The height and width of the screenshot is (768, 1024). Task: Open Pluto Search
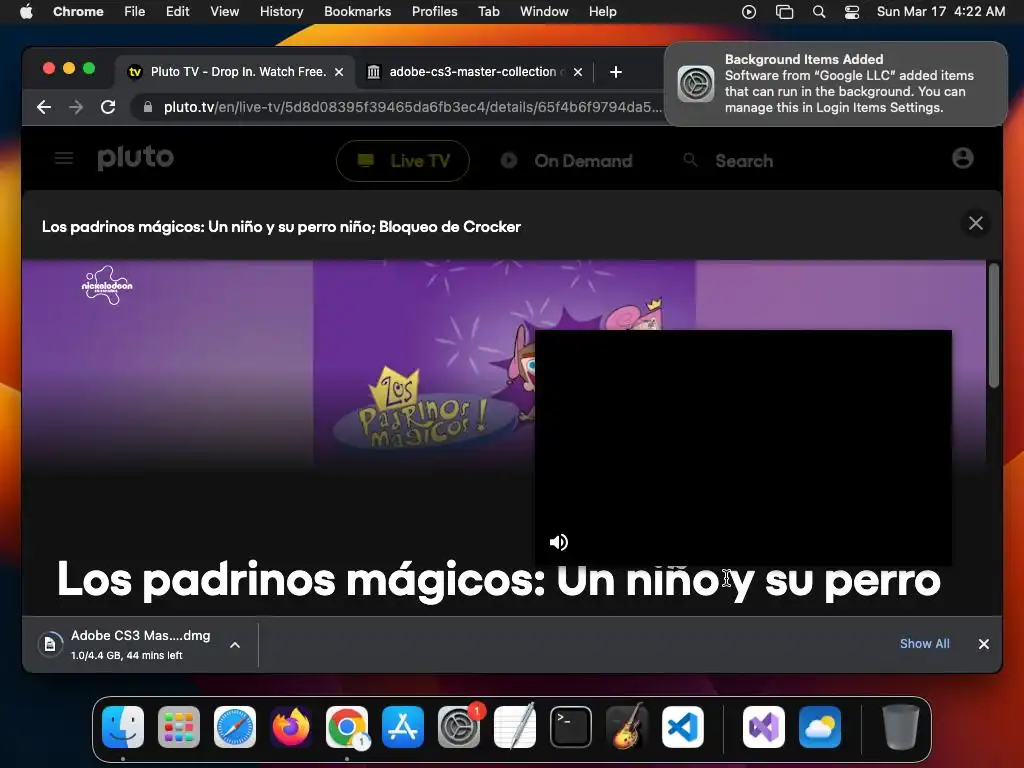point(728,161)
